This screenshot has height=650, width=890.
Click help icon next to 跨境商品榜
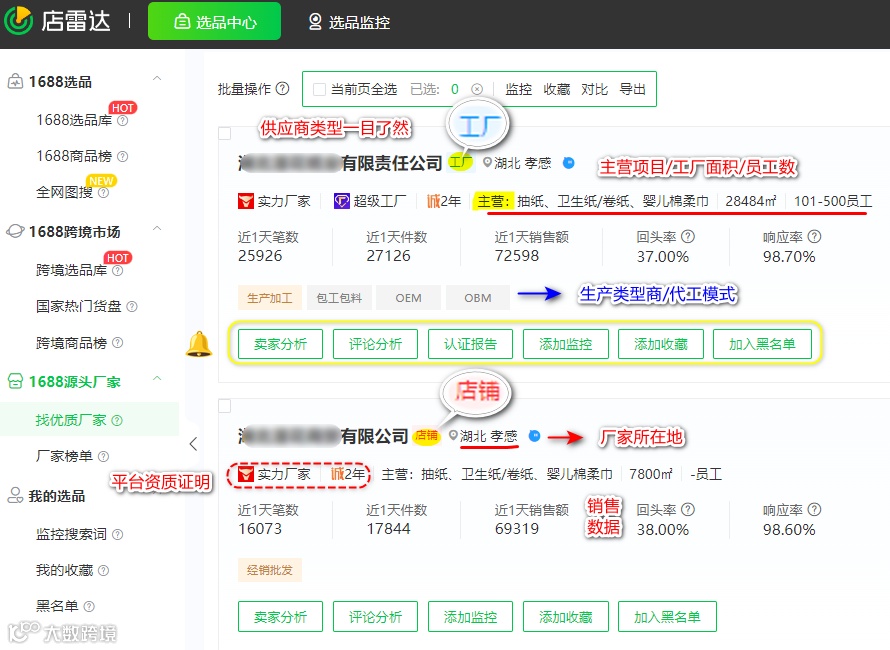pos(117,343)
